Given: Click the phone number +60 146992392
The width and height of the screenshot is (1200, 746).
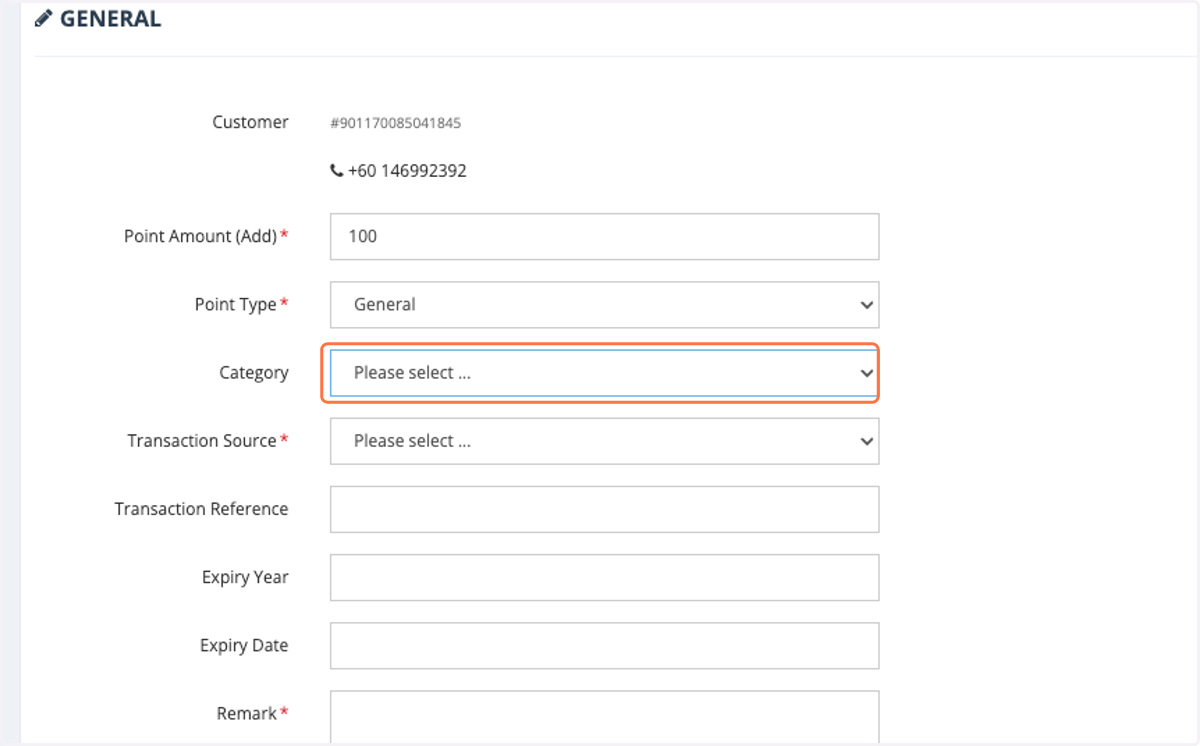Looking at the screenshot, I should (x=407, y=171).
